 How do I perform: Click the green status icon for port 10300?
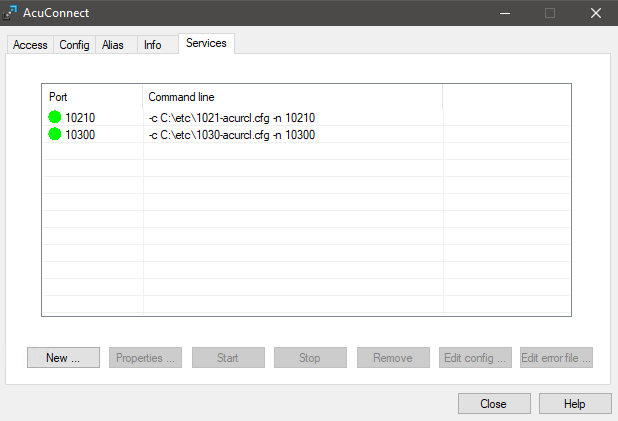(55, 135)
